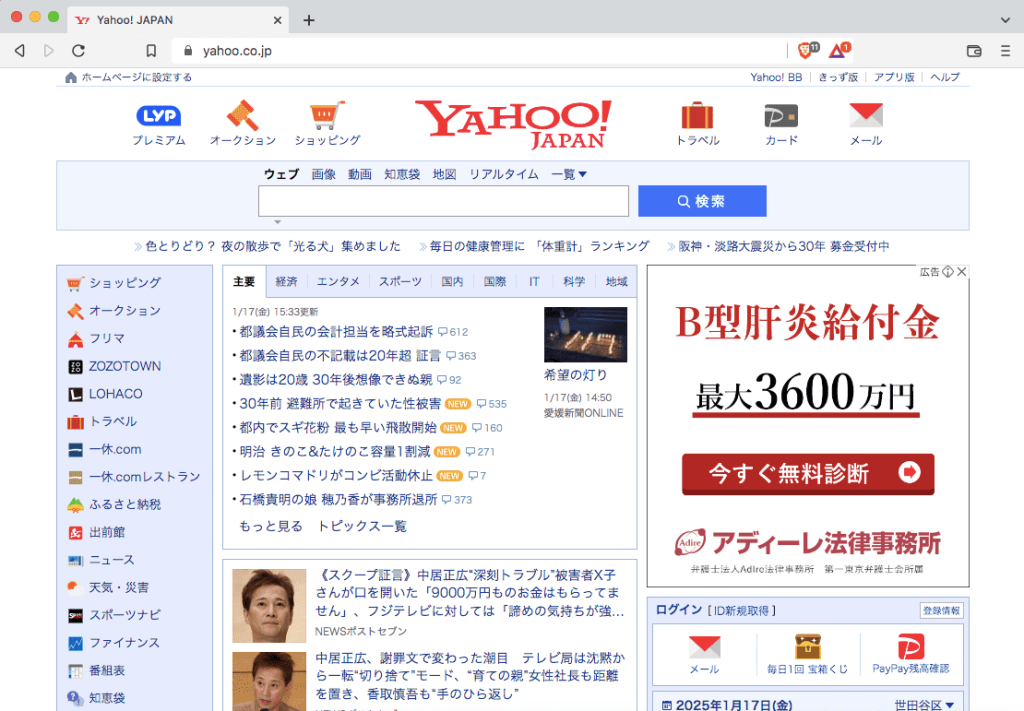The height and width of the screenshot is (711, 1024).
Task: Open ファイナンス in left sidebar
Action: tap(114, 643)
